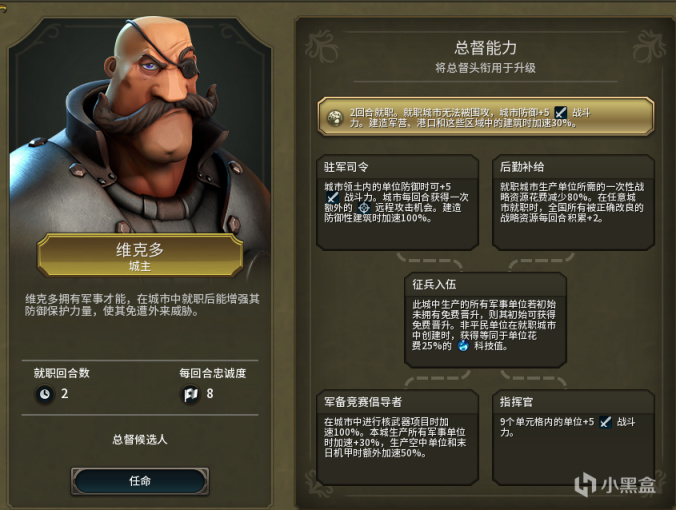The width and height of the screenshot is (676, 510).
Task: Click the sword icon in golden ability banner
Action: 560,113
